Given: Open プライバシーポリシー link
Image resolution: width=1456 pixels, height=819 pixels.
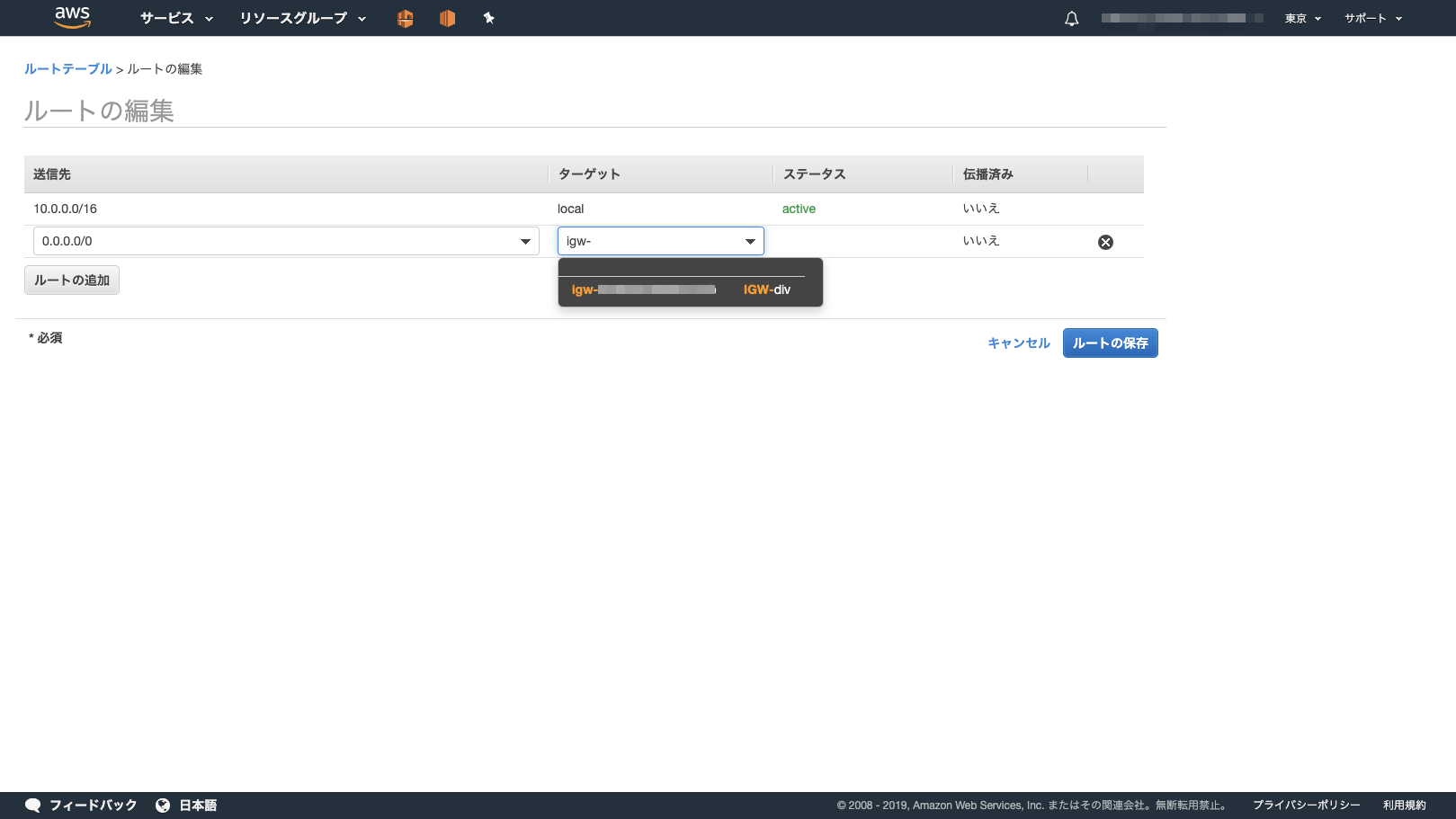Looking at the screenshot, I should tap(1306, 806).
